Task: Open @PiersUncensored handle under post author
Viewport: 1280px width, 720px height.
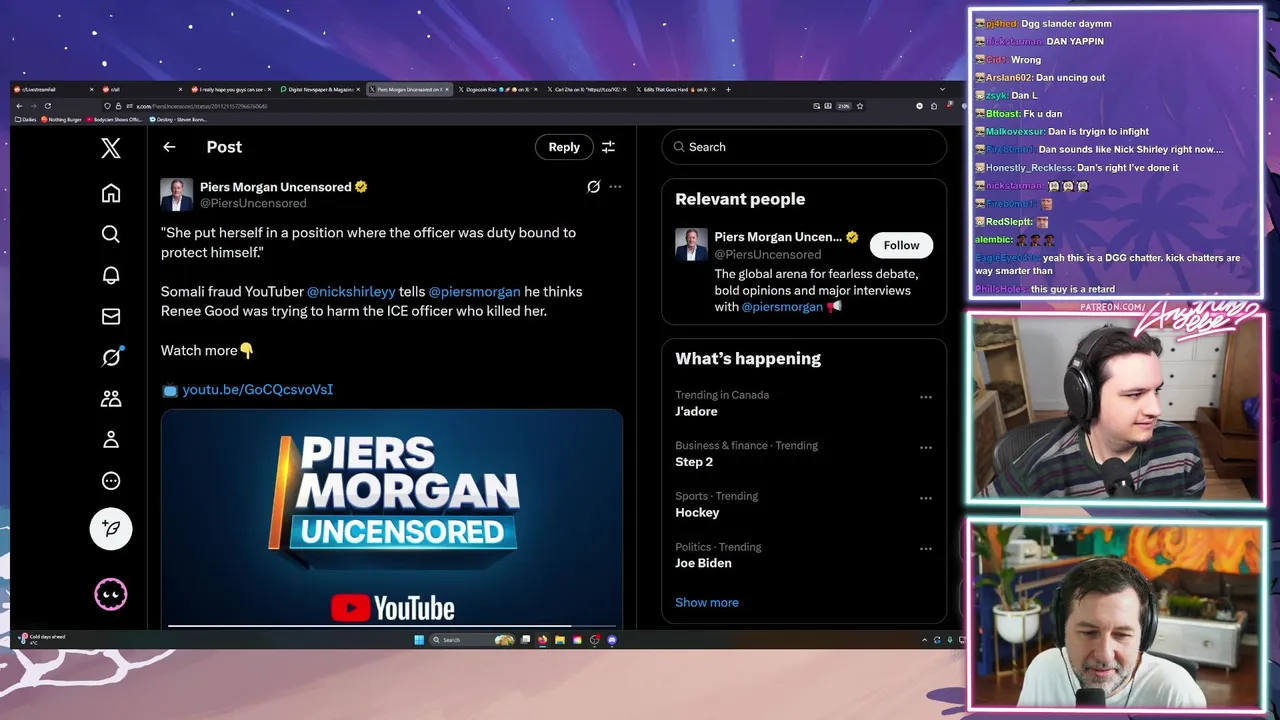Action: (x=253, y=203)
